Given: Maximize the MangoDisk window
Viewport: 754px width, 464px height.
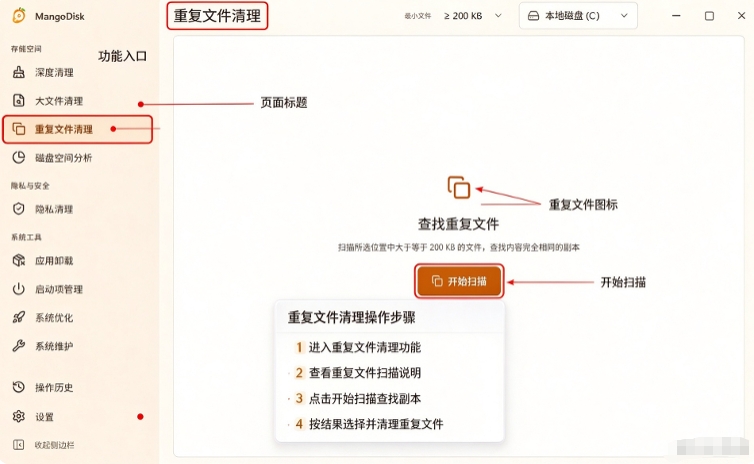Looking at the screenshot, I should (709, 16).
